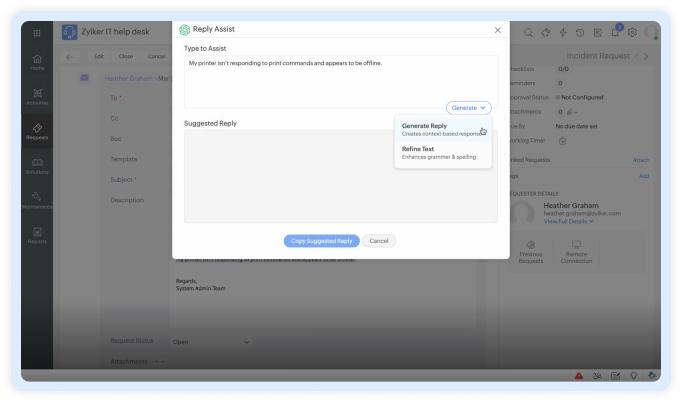Click the mail envelope icon beside Heather Graham
This screenshot has height=402, width=682.
point(84,78)
